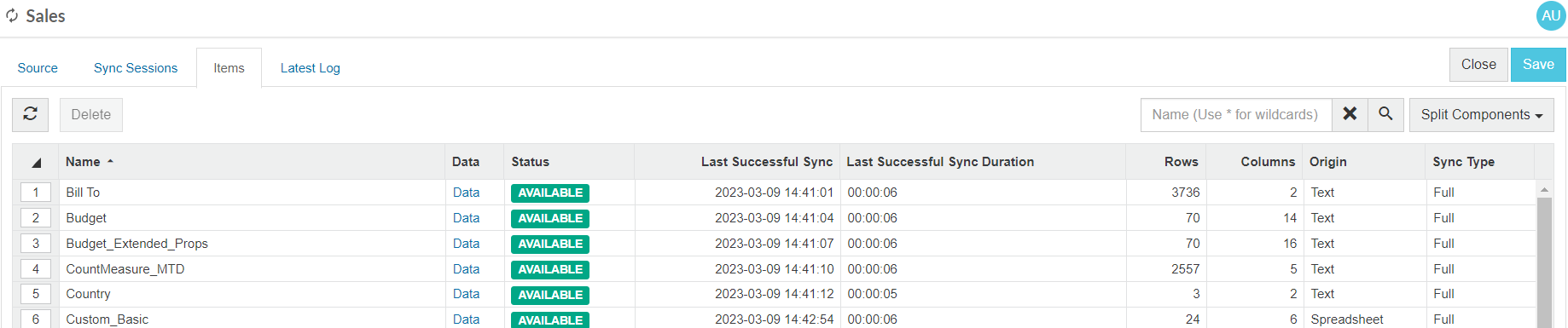Click the sync icon beside Sales title
Viewport: 1568px width, 328px height.
[12, 16]
